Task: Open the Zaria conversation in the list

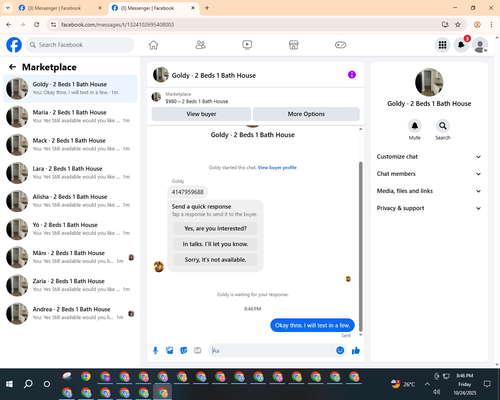Action: 70,285
